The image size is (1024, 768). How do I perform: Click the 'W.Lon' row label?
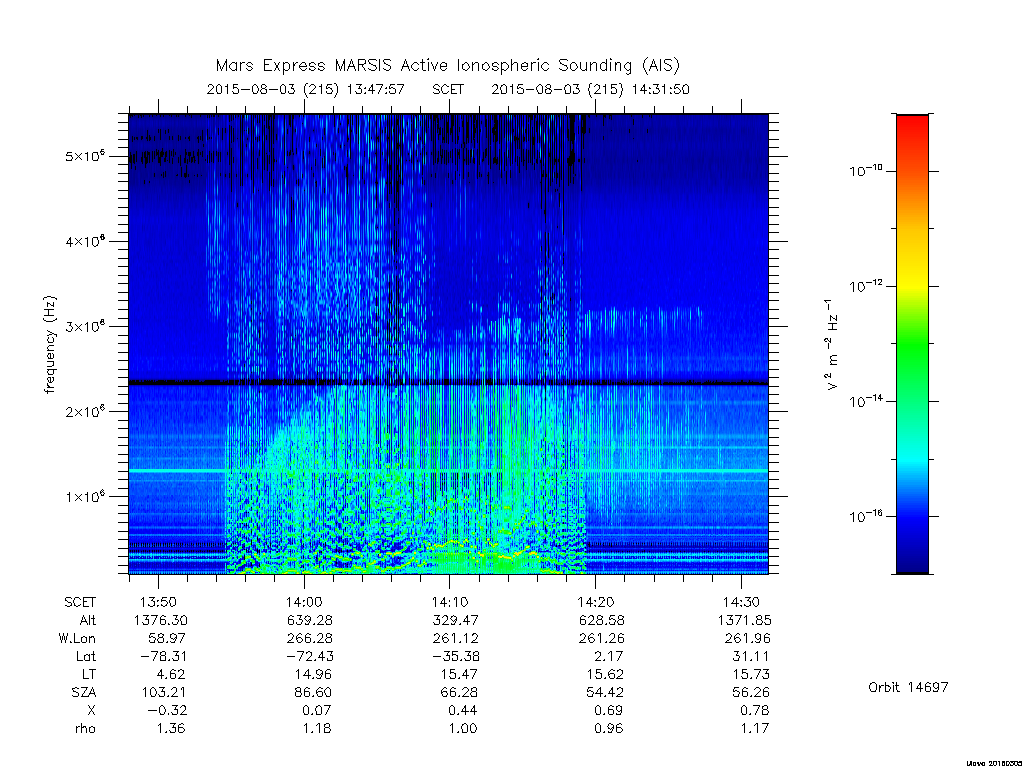pyautogui.click(x=77, y=638)
